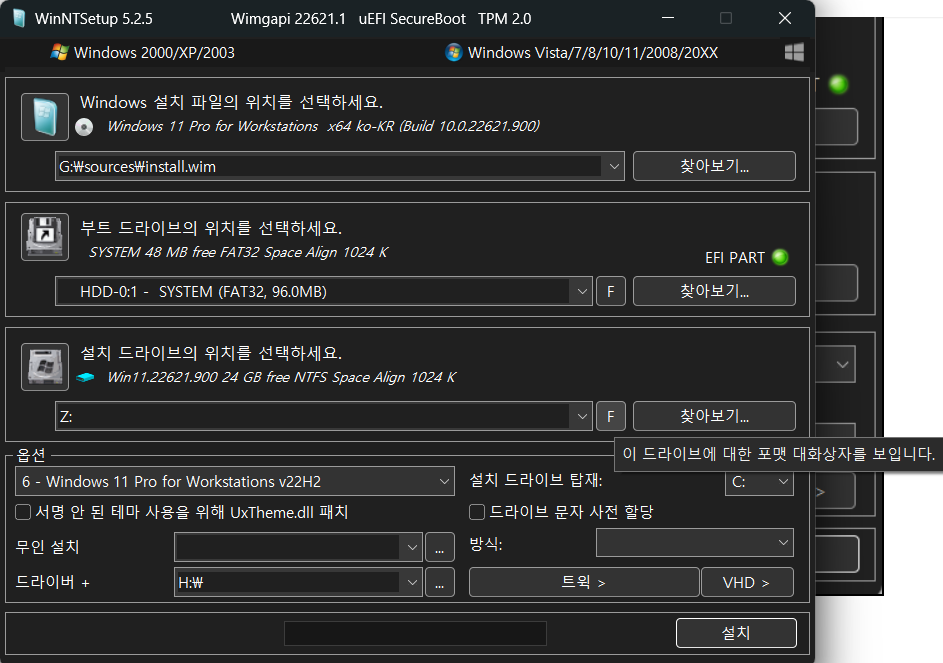Expand the 드라이버 H:\ path dropdown

click(412, 582)
